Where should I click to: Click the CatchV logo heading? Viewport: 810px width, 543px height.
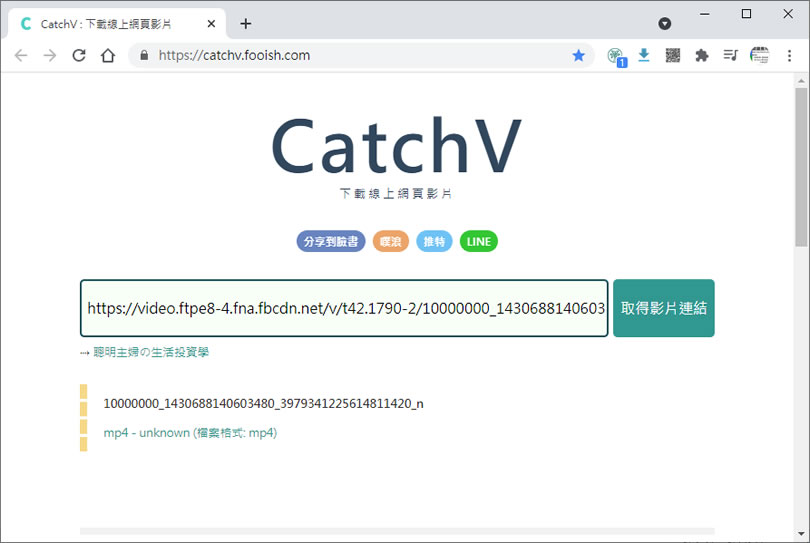coord(396,145)
